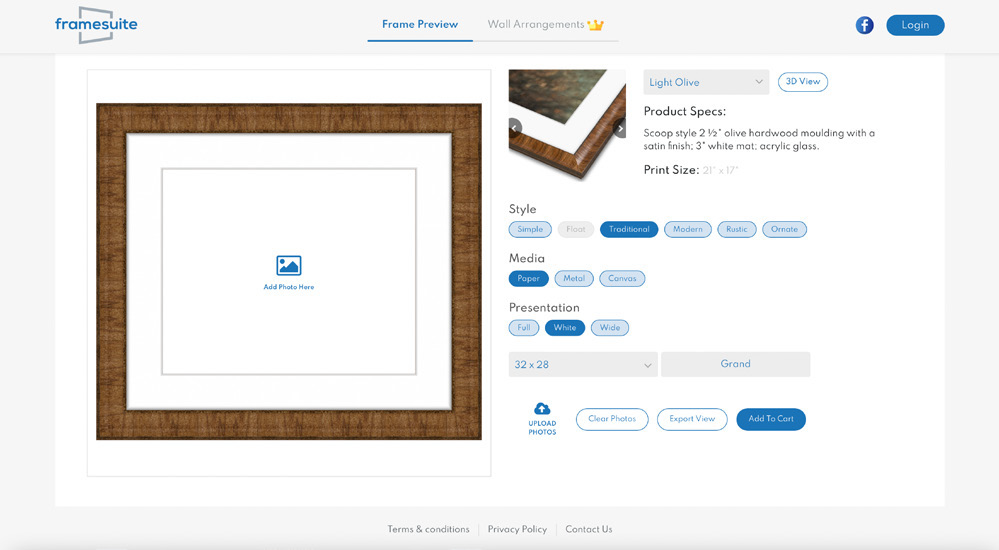
Task: Click the Facebook icon in header
Action: tap(865, 25)
